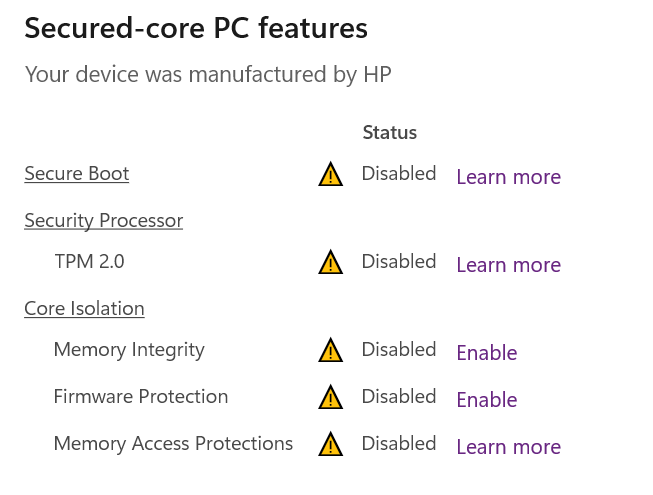Select the Memory Access Protections row label
This screenshot has height=495, width=653.
coord(173,444)
